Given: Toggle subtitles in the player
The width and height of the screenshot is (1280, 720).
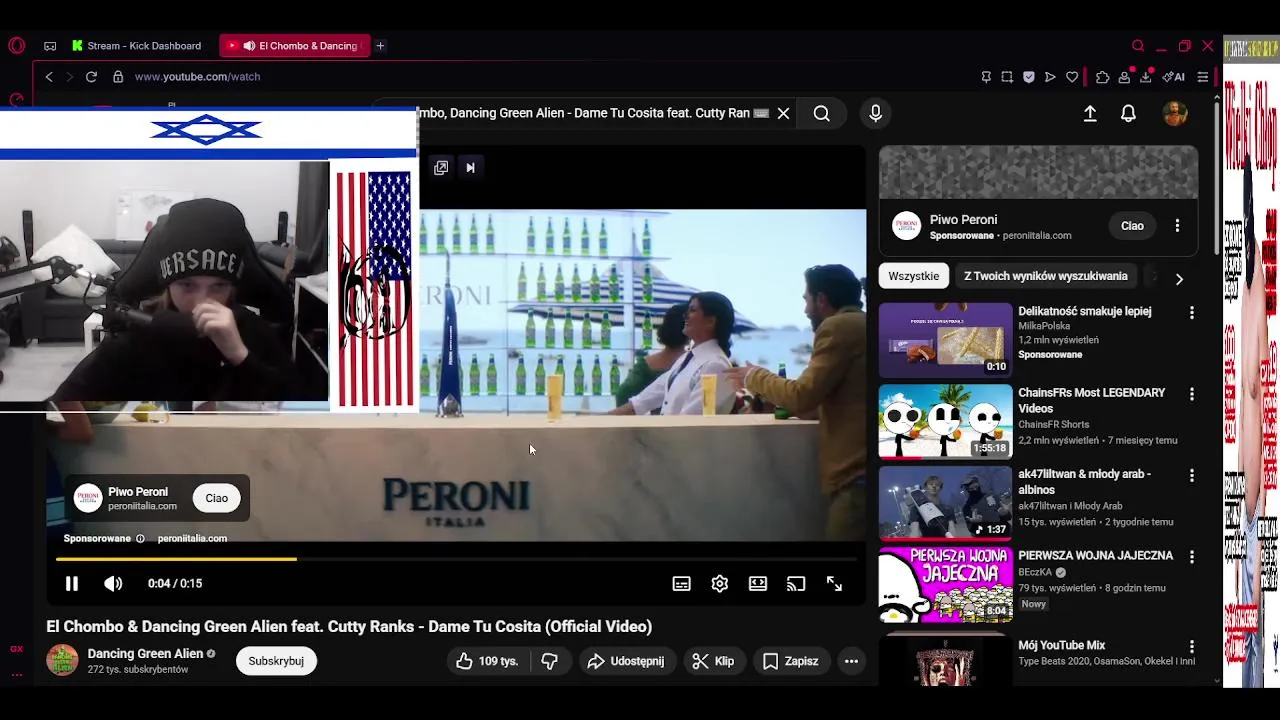Looking at the screenshot, I should [x=681, y=584].
